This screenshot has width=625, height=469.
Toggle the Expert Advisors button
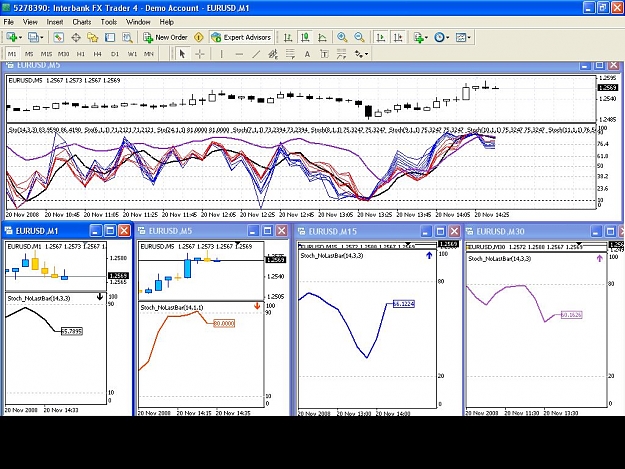tap(242, 37)
